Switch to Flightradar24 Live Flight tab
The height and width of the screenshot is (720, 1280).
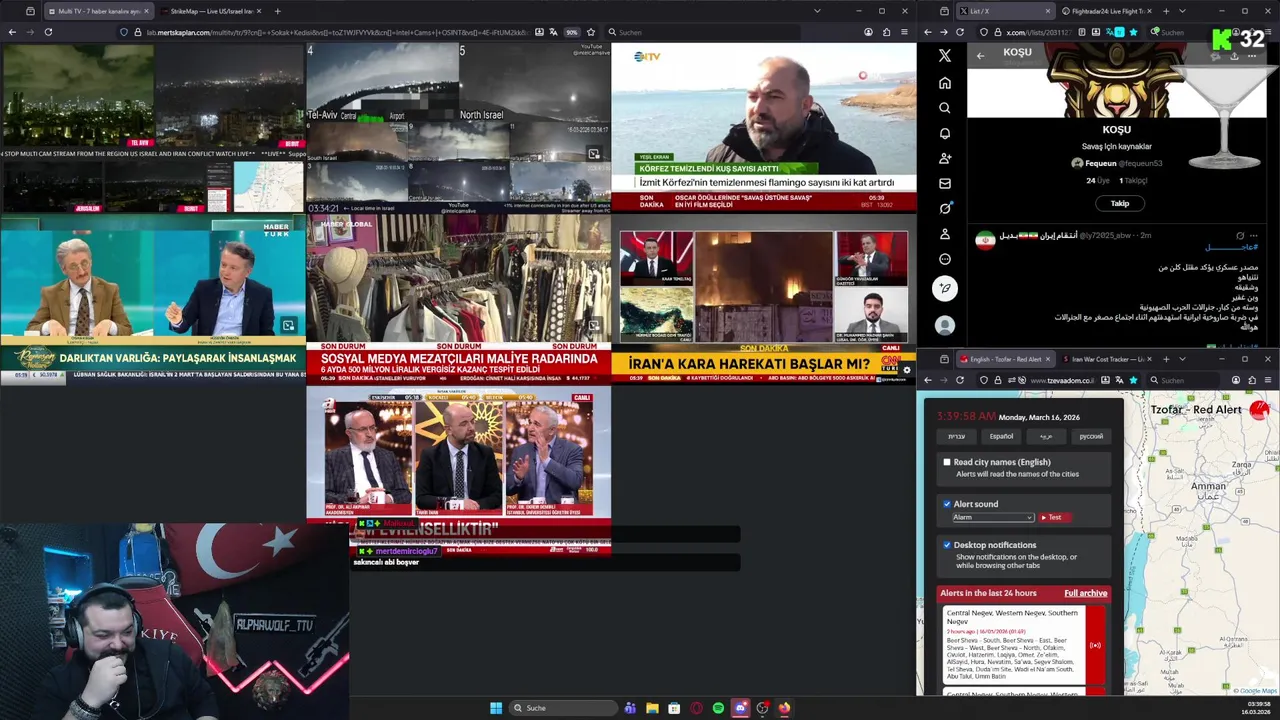coord(1107,11)
